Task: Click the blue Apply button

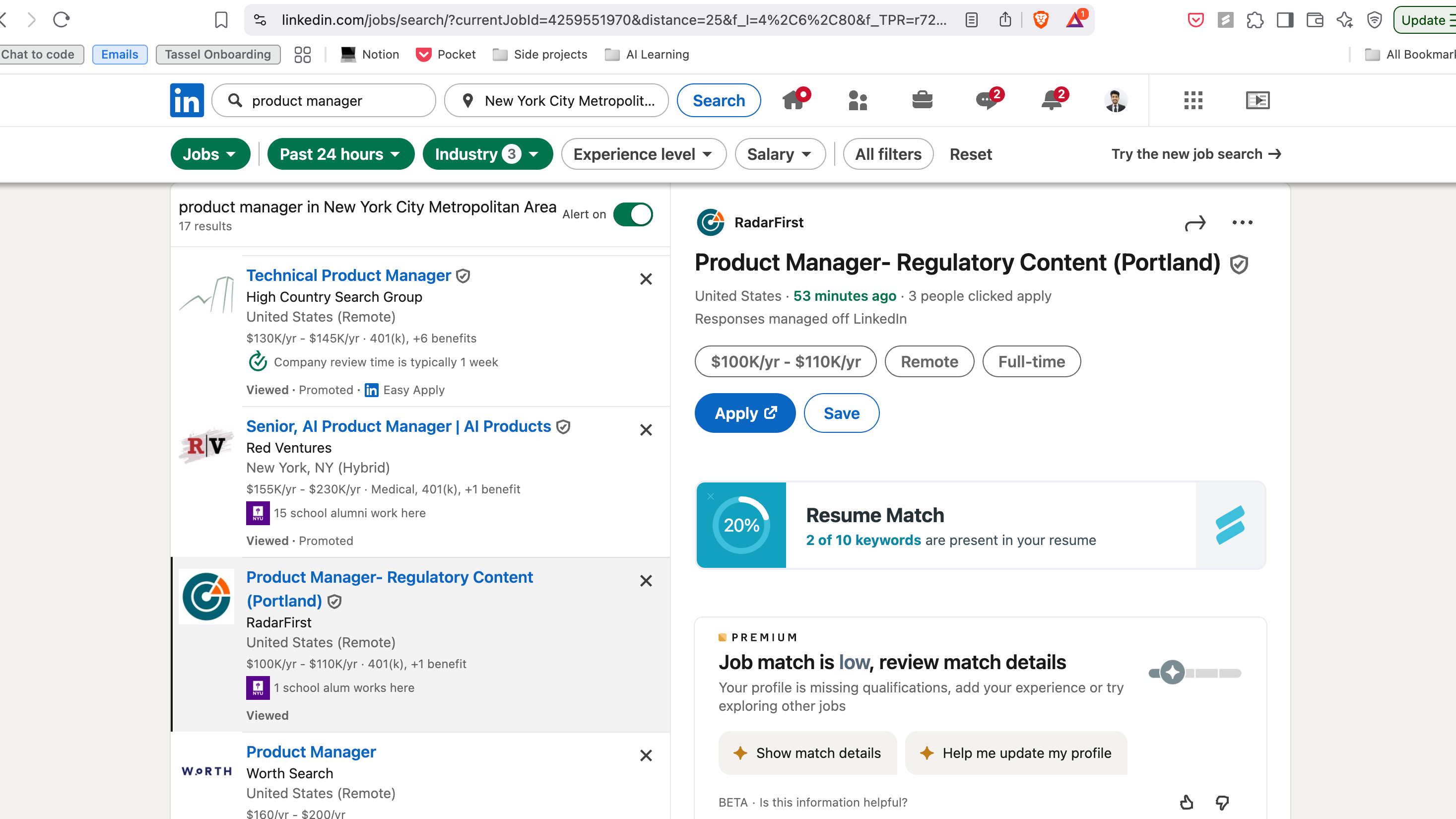Action: point(744,413)
